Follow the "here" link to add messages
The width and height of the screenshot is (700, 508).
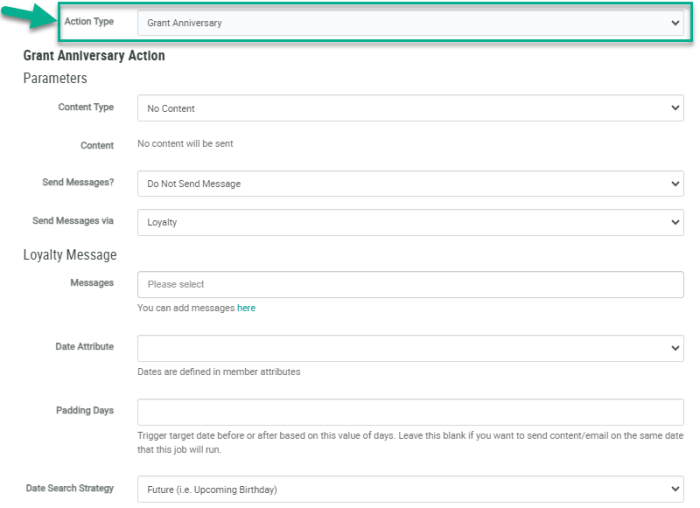(246, 308)
